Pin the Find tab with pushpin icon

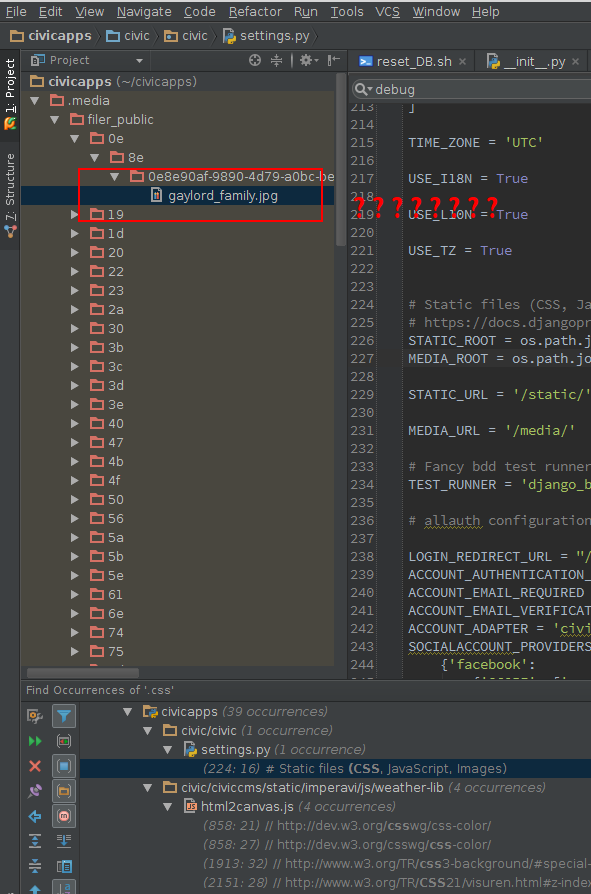[x=35, y=791]
